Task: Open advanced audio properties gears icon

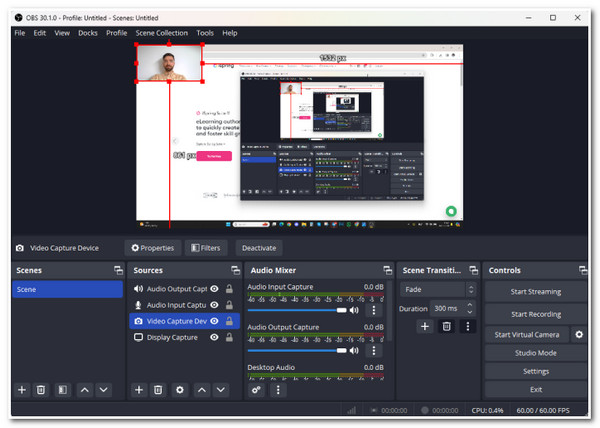Action: (256, 390)
